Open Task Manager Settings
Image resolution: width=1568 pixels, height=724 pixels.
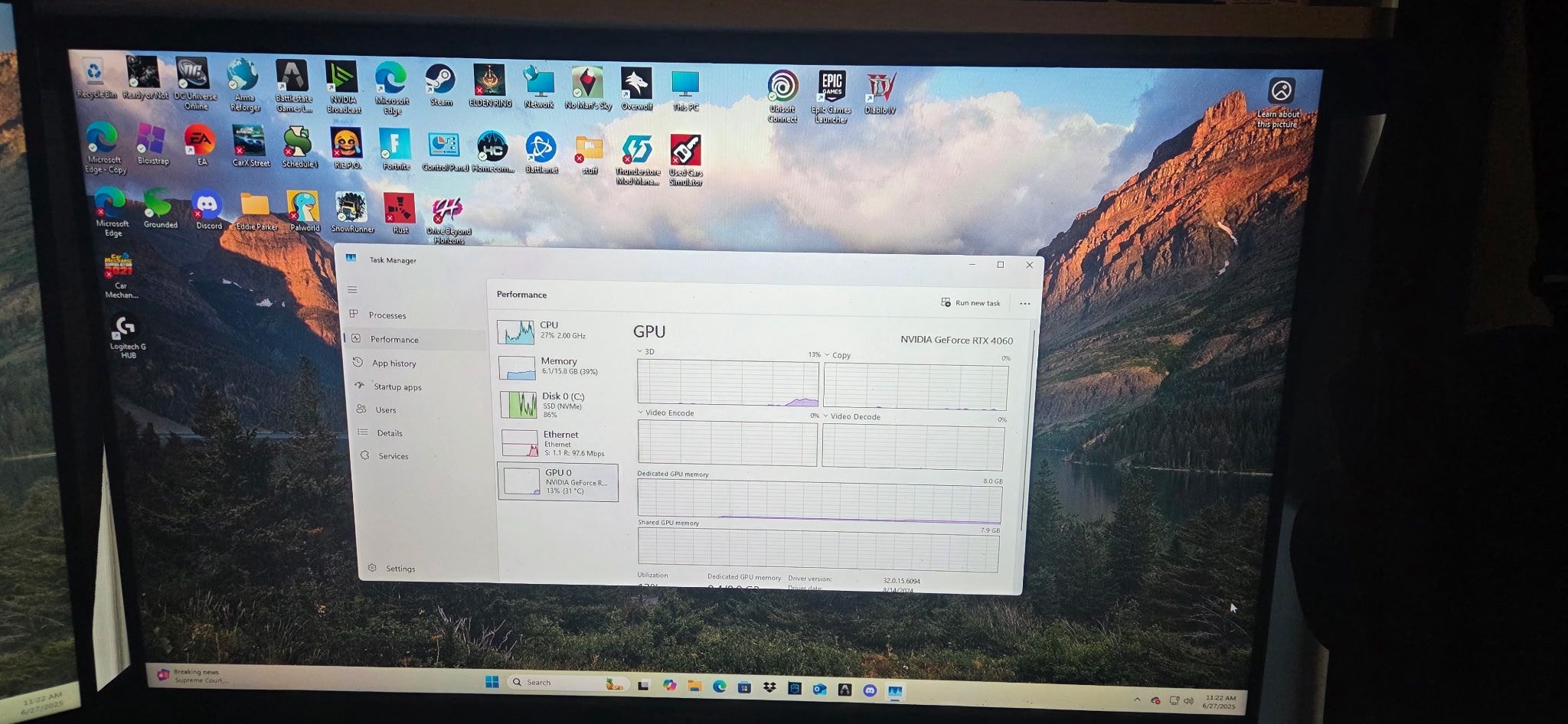pos(392,568)
